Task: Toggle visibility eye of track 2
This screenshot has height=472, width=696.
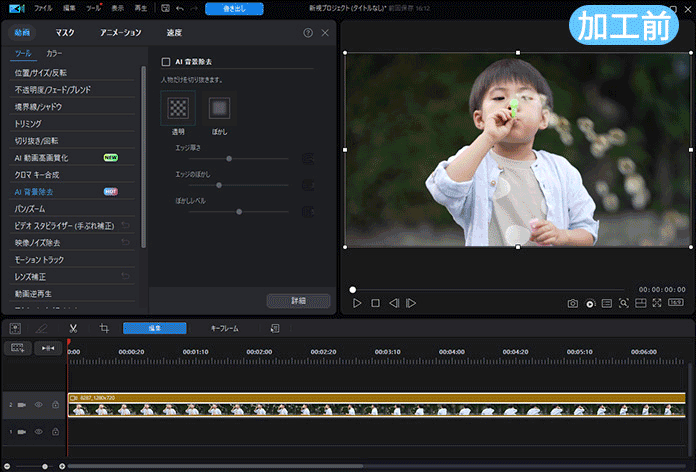Action: pyautogui.click(x=39, y=405)
